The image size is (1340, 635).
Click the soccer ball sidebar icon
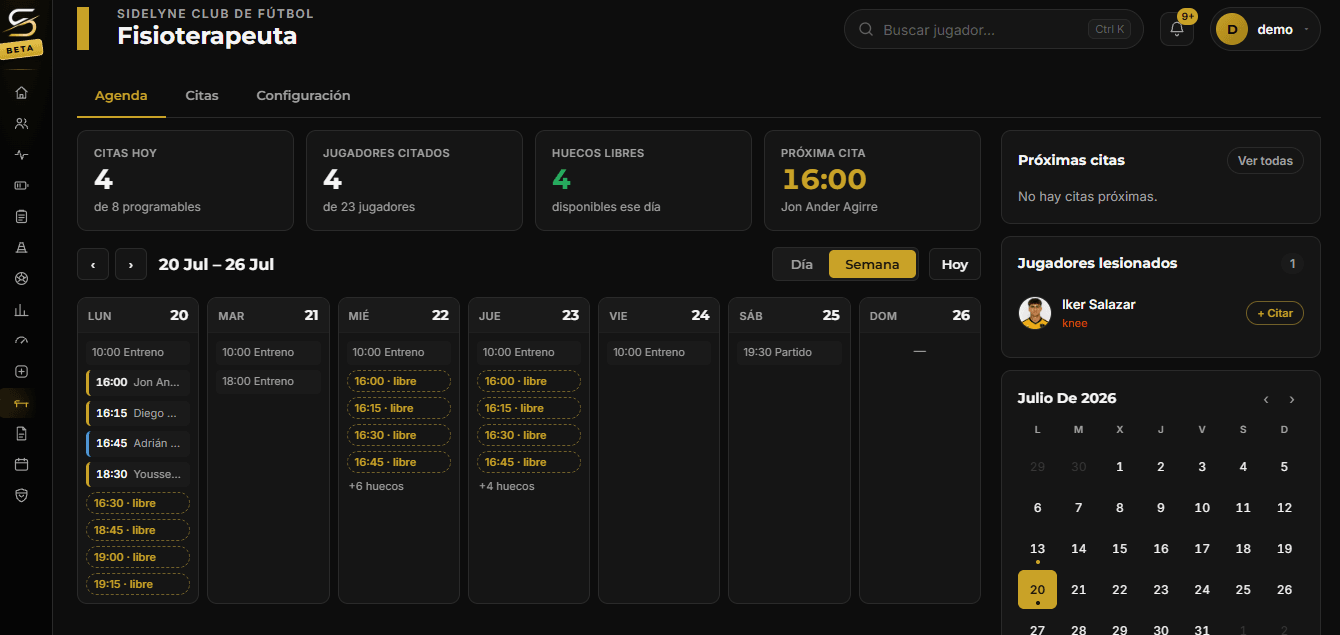[21, 278]
